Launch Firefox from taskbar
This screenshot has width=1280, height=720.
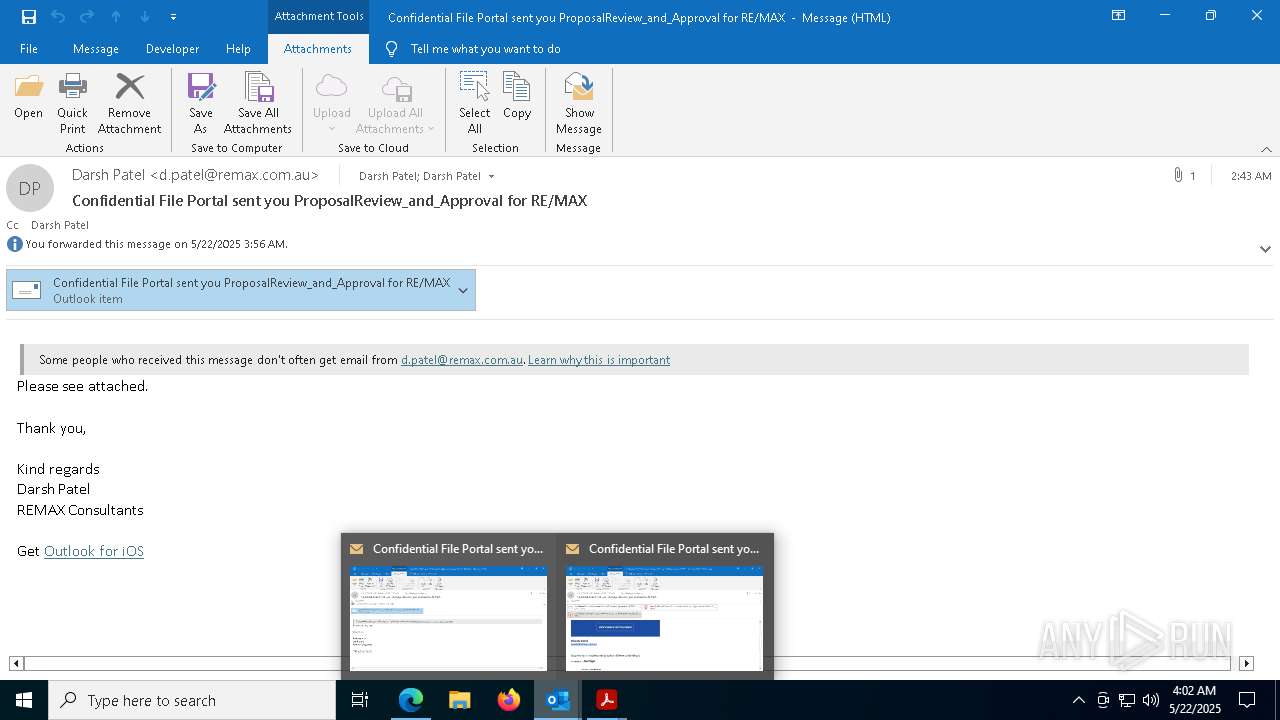509,700
